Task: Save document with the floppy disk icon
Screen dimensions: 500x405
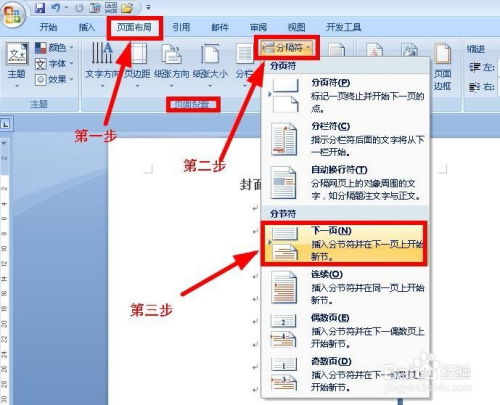Action: tap(40, 7)
